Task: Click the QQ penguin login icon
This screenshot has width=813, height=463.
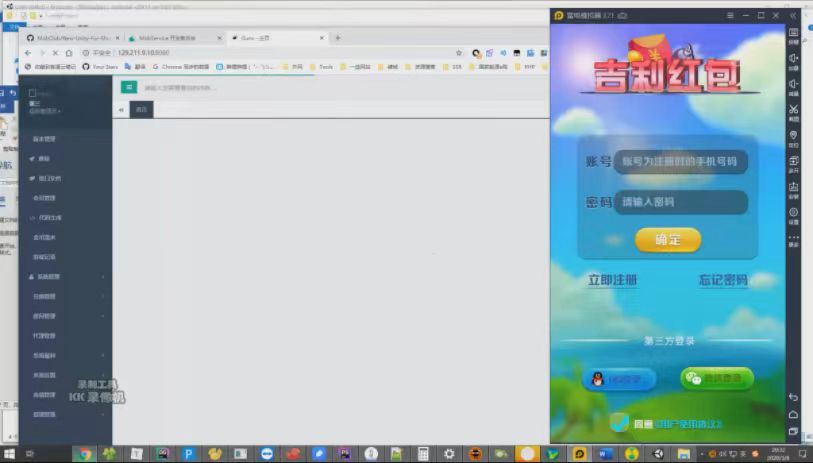Action: (598, 379)
